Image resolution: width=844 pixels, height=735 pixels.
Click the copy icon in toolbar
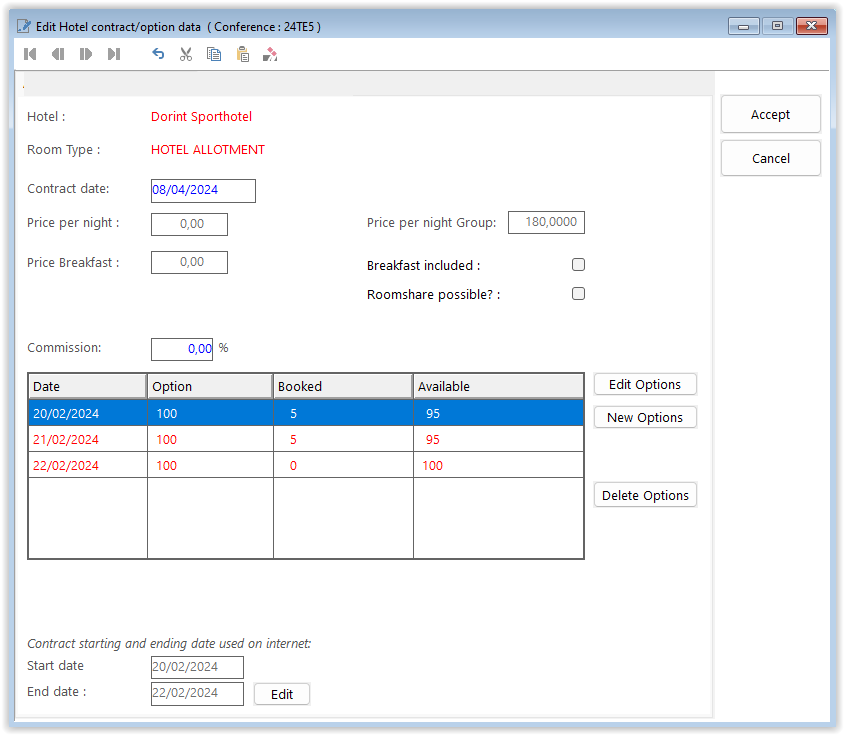click(x=214, y=54)
